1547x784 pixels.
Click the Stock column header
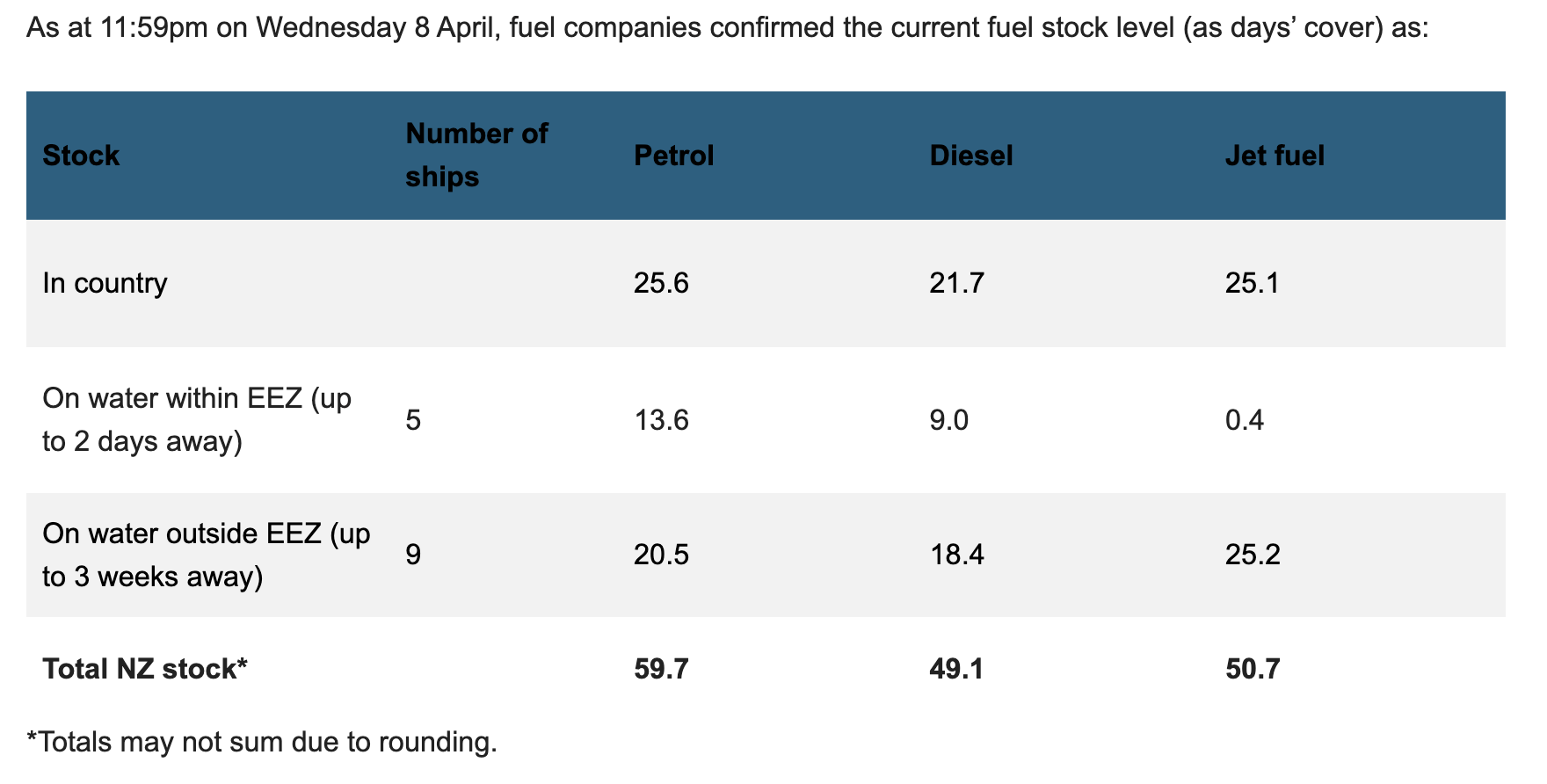click(81, 156)
